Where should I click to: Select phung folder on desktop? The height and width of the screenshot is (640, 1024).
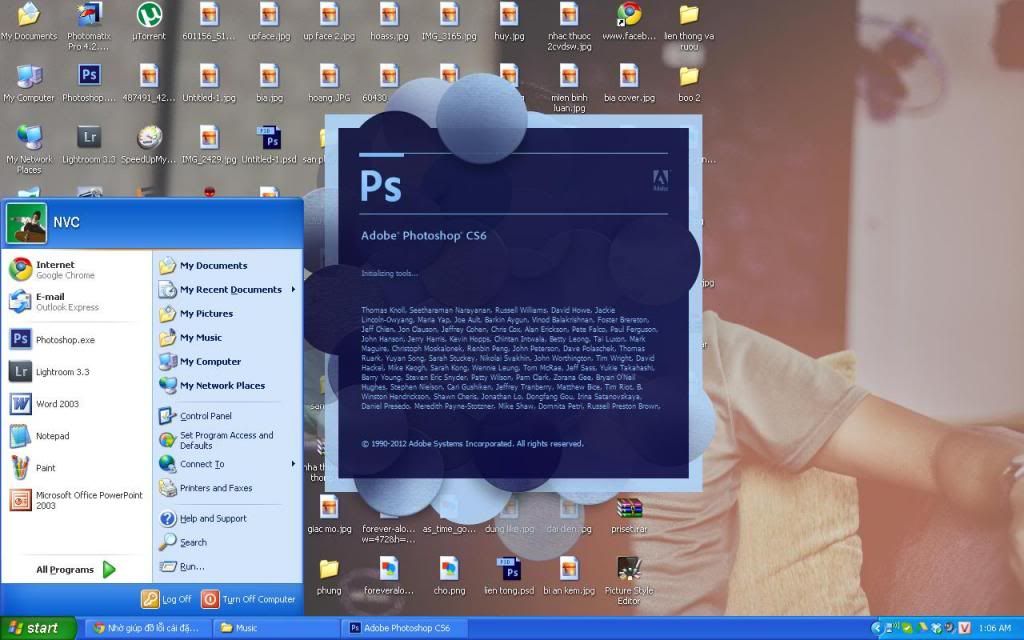point(329,576)
